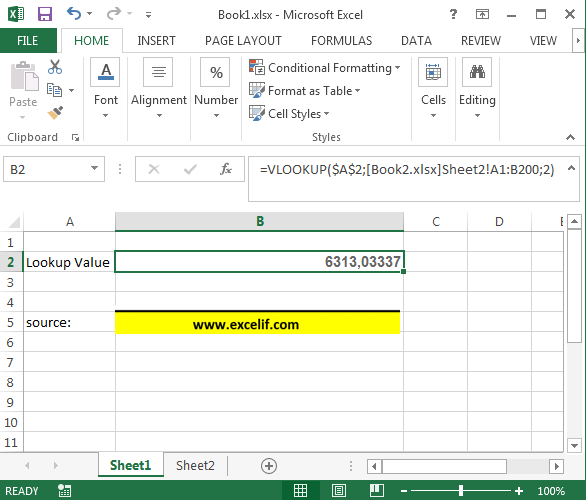Click into the VLOOKUP formula bar
586x500 pixels.
click(x=407, y=179)
